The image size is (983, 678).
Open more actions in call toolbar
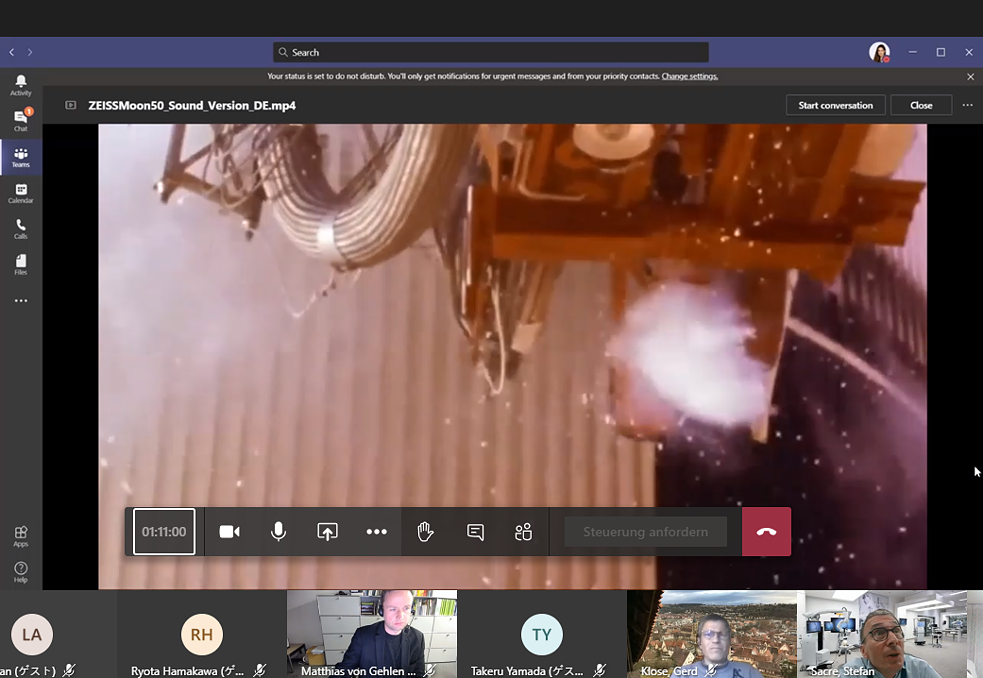click(376, 532)
